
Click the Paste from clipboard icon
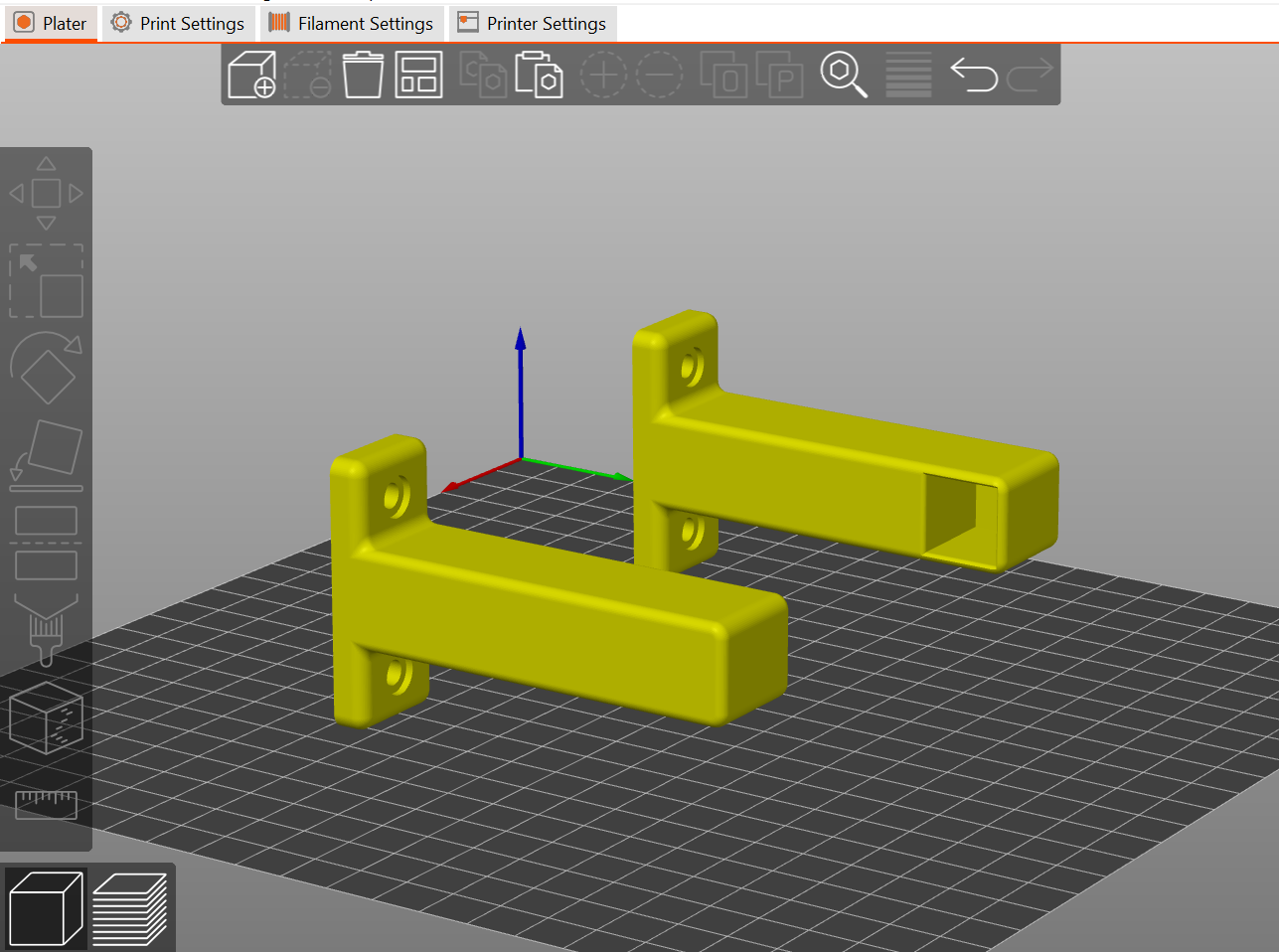click(539, 75)
